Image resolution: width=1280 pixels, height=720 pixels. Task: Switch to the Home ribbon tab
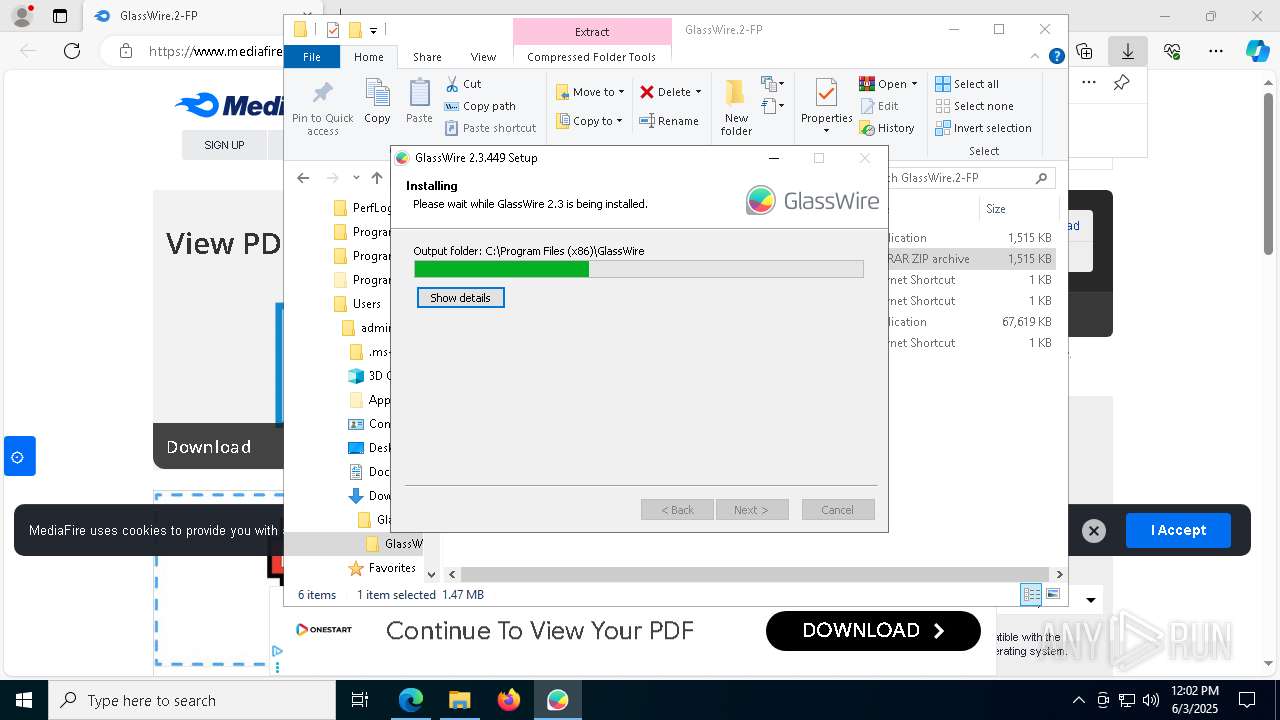click(x=368, y=57)
